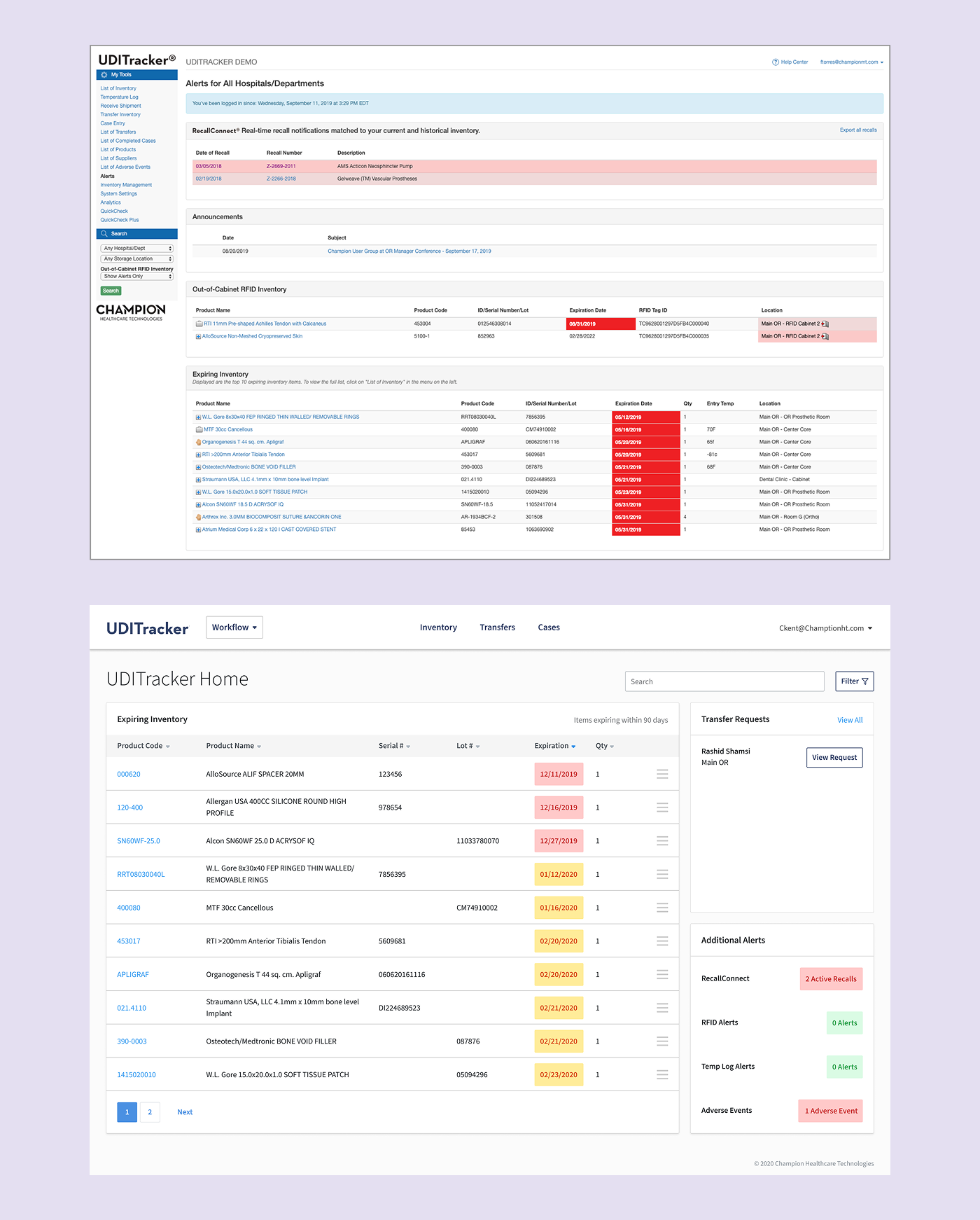980x1220 pixels.
Task: Click the Search input field
Action: tap(724, 681)
